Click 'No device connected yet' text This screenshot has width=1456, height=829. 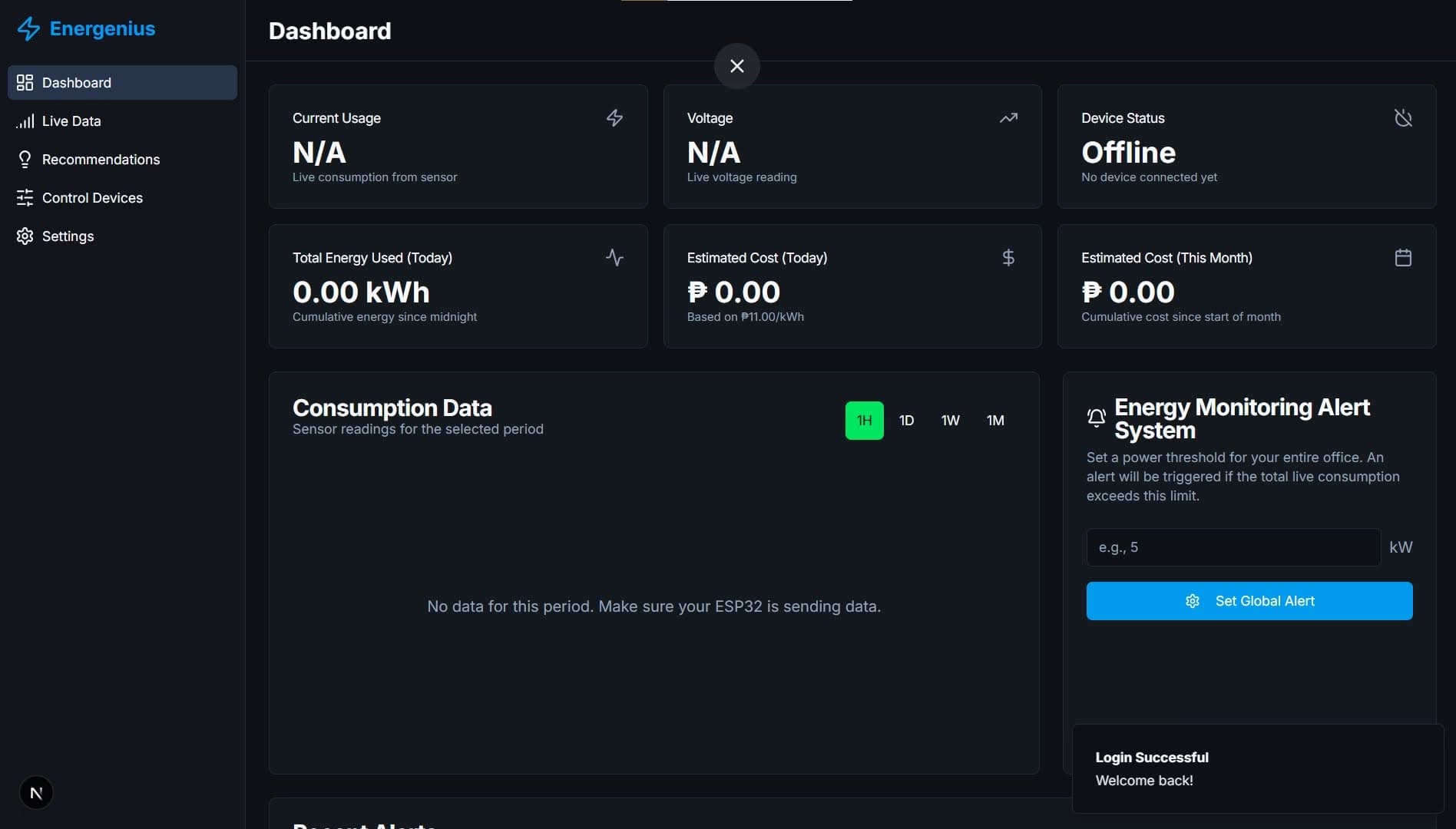[1149, 177]
